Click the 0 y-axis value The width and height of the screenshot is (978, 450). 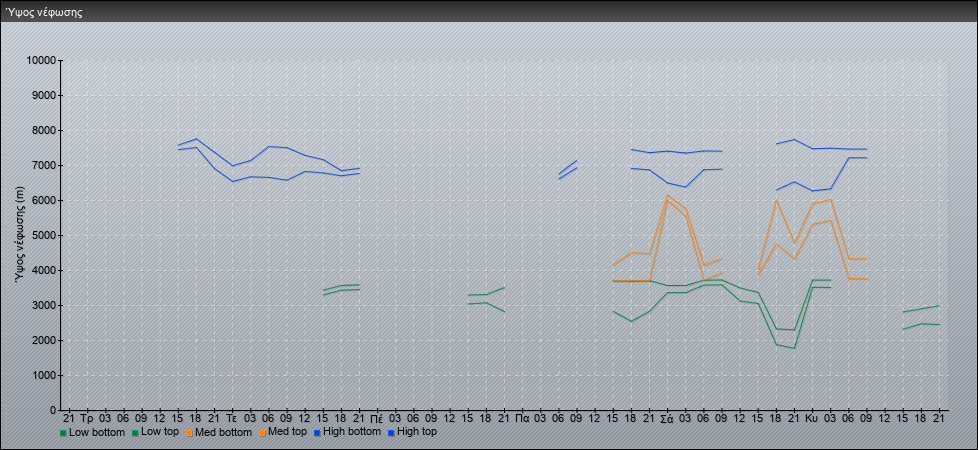(x=54, y=410)
